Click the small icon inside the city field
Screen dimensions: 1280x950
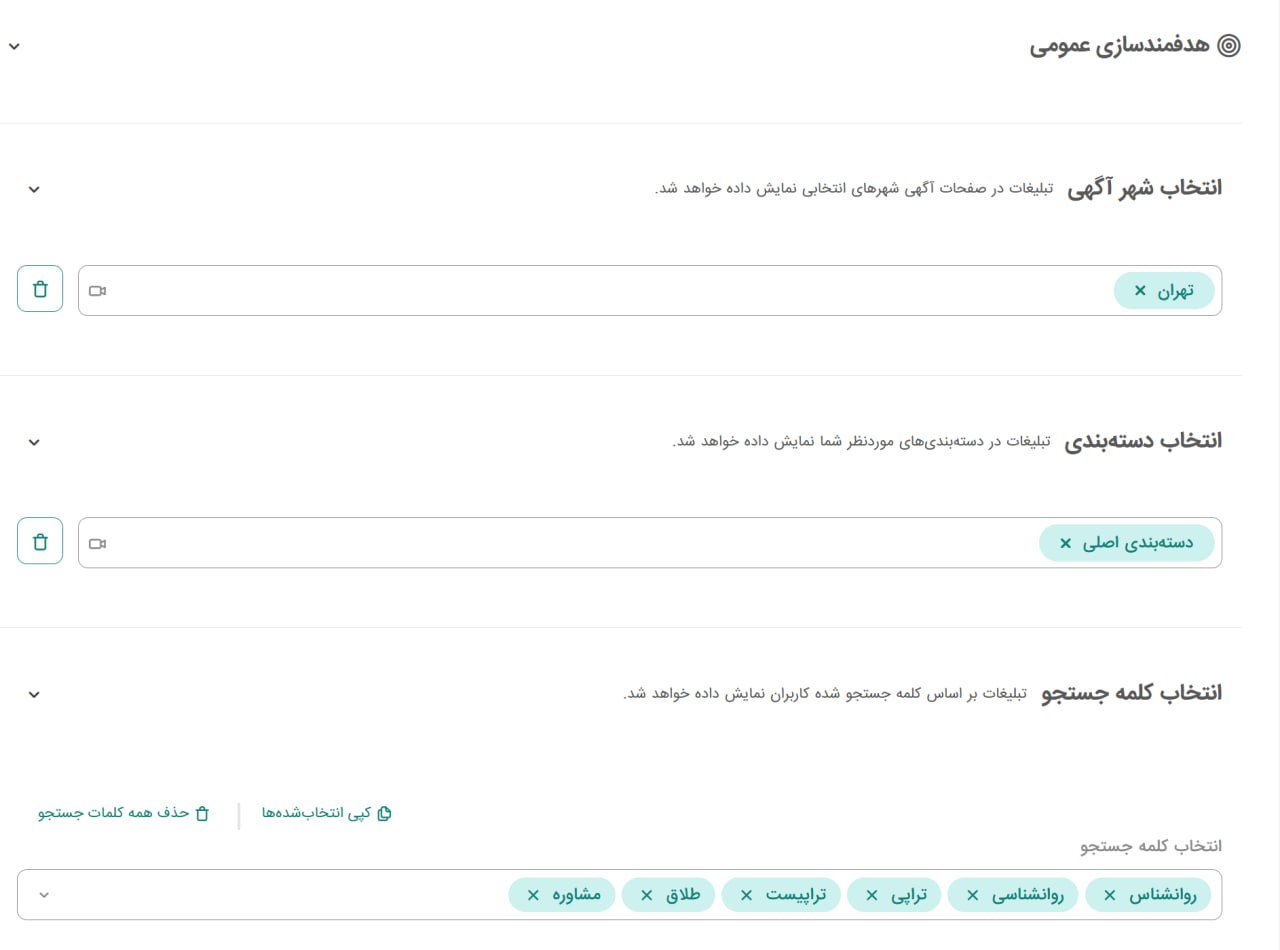tap(97, 291)
